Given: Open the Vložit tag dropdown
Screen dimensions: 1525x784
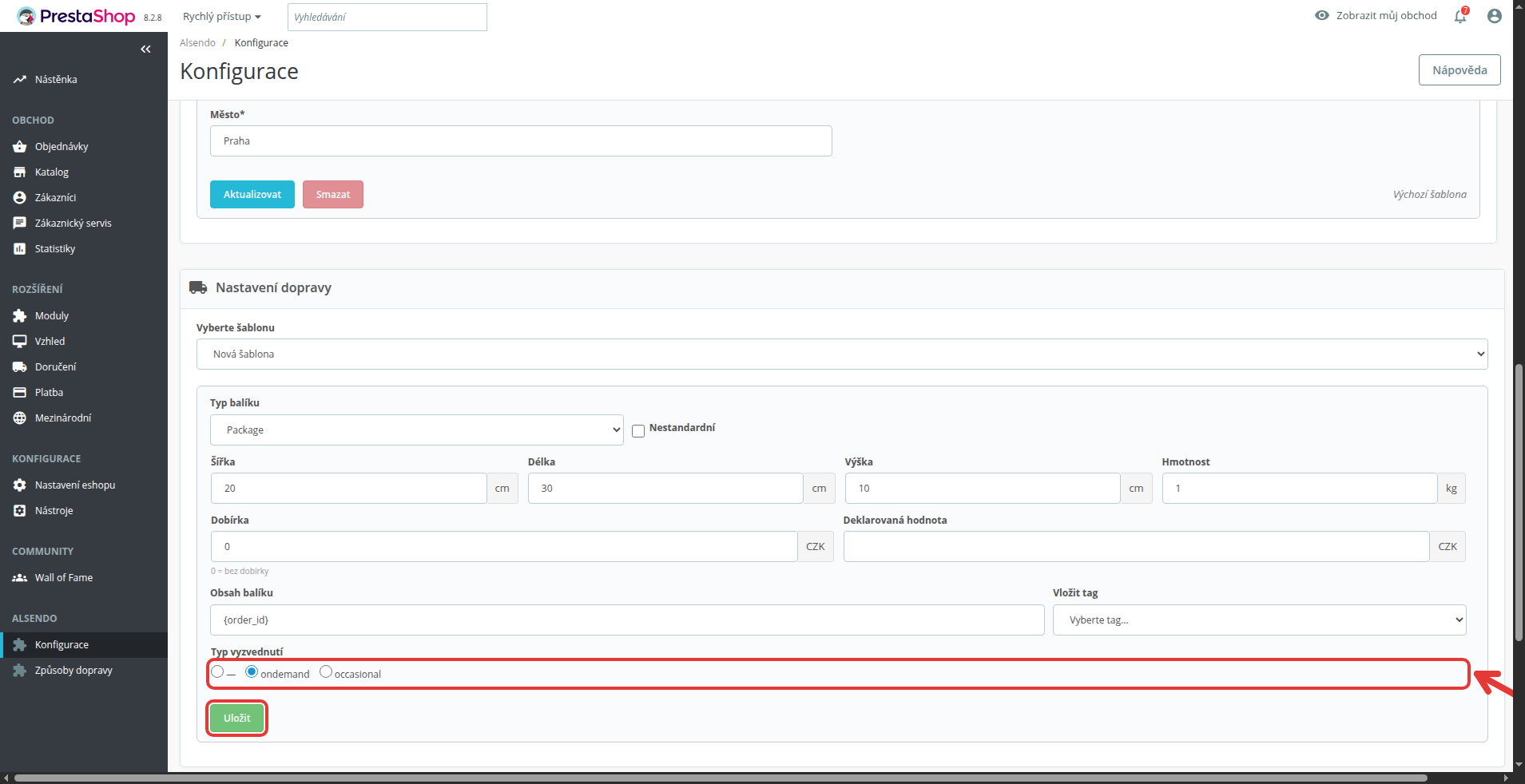Looking at the screenshot, I should click(1259, 620).
